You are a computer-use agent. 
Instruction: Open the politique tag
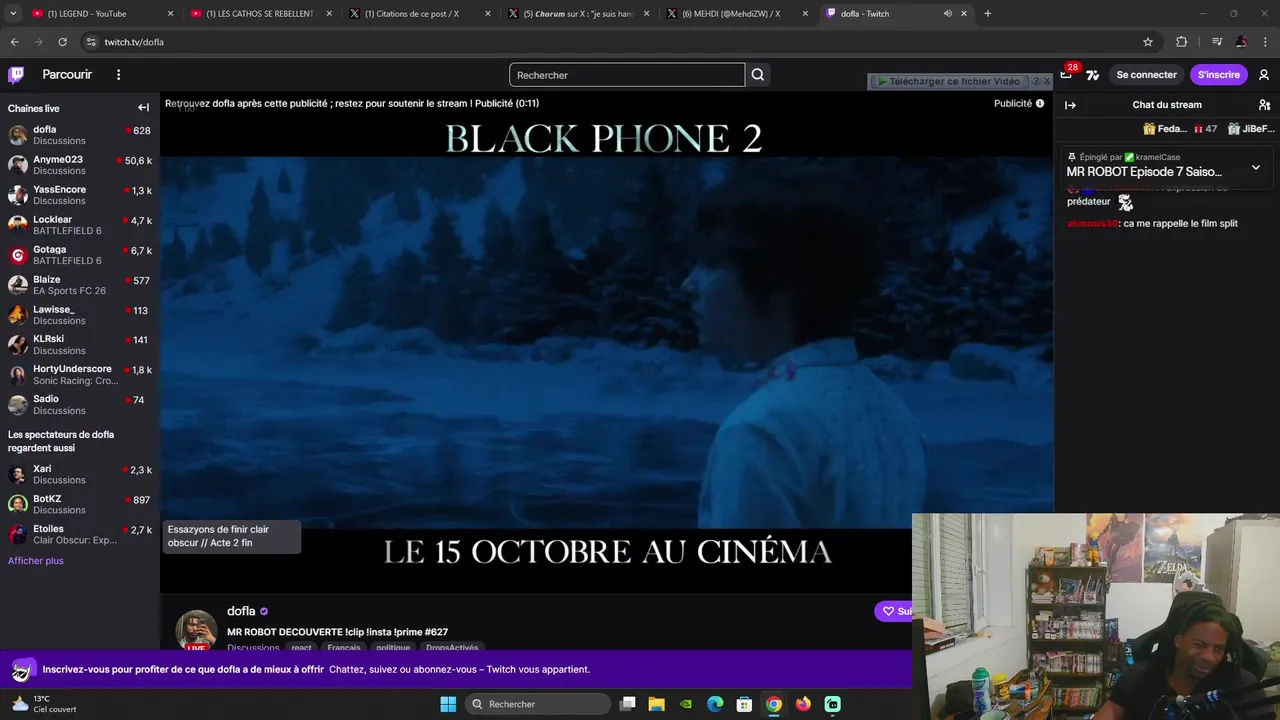coord(393,648)
